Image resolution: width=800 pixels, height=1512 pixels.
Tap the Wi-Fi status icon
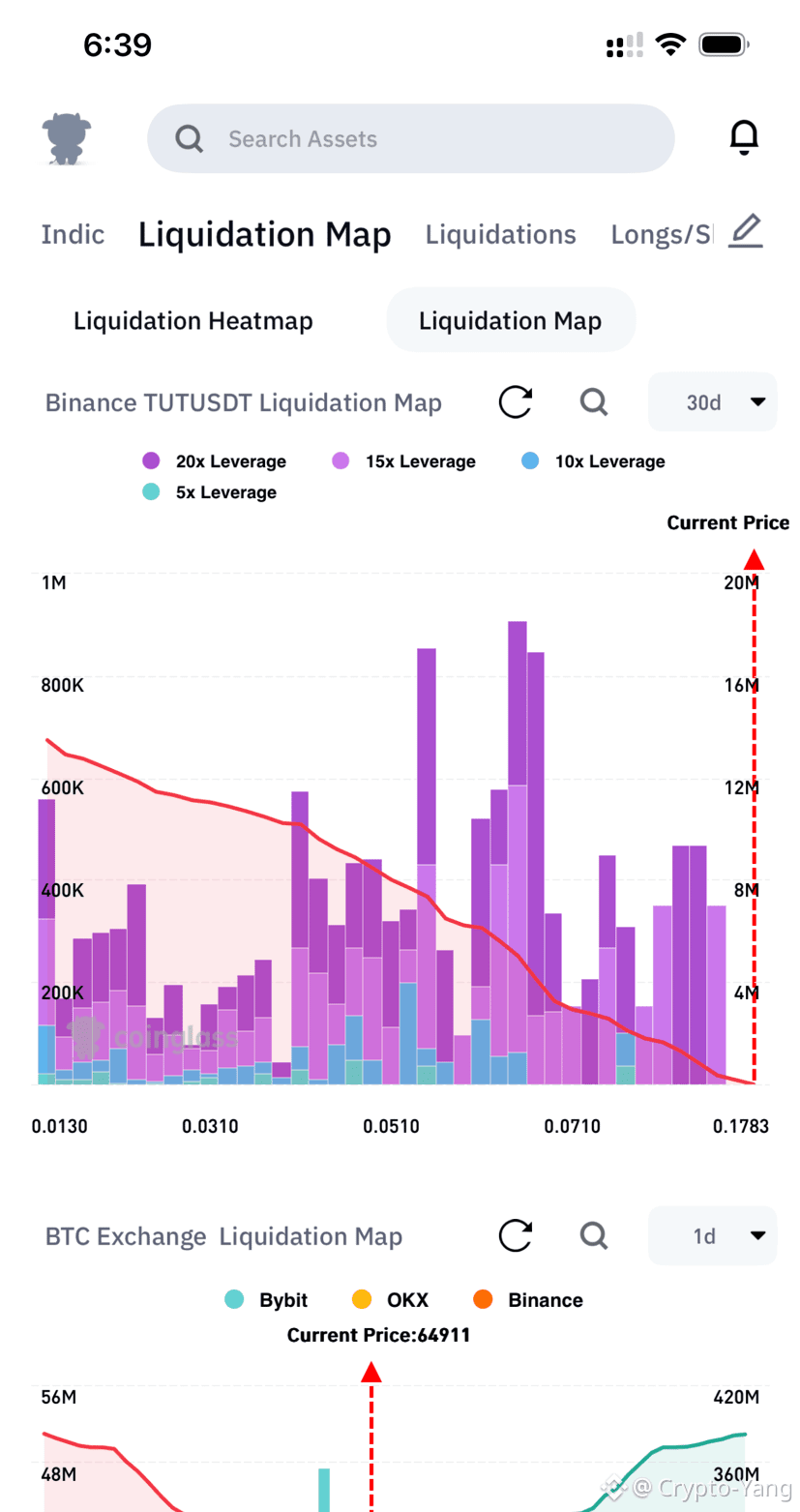pos(669,44)
